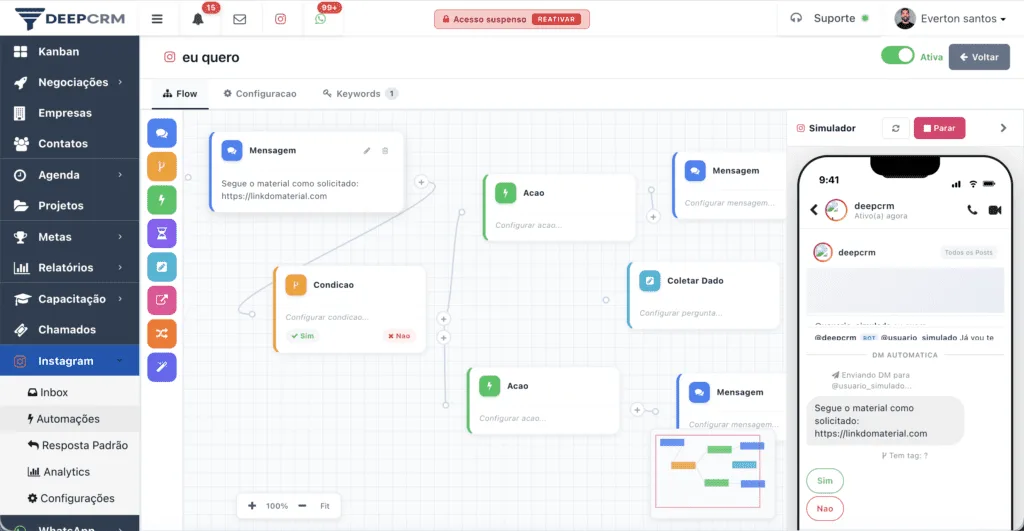
Task: Select pink external link tool in palette
Action: [162, 300]
